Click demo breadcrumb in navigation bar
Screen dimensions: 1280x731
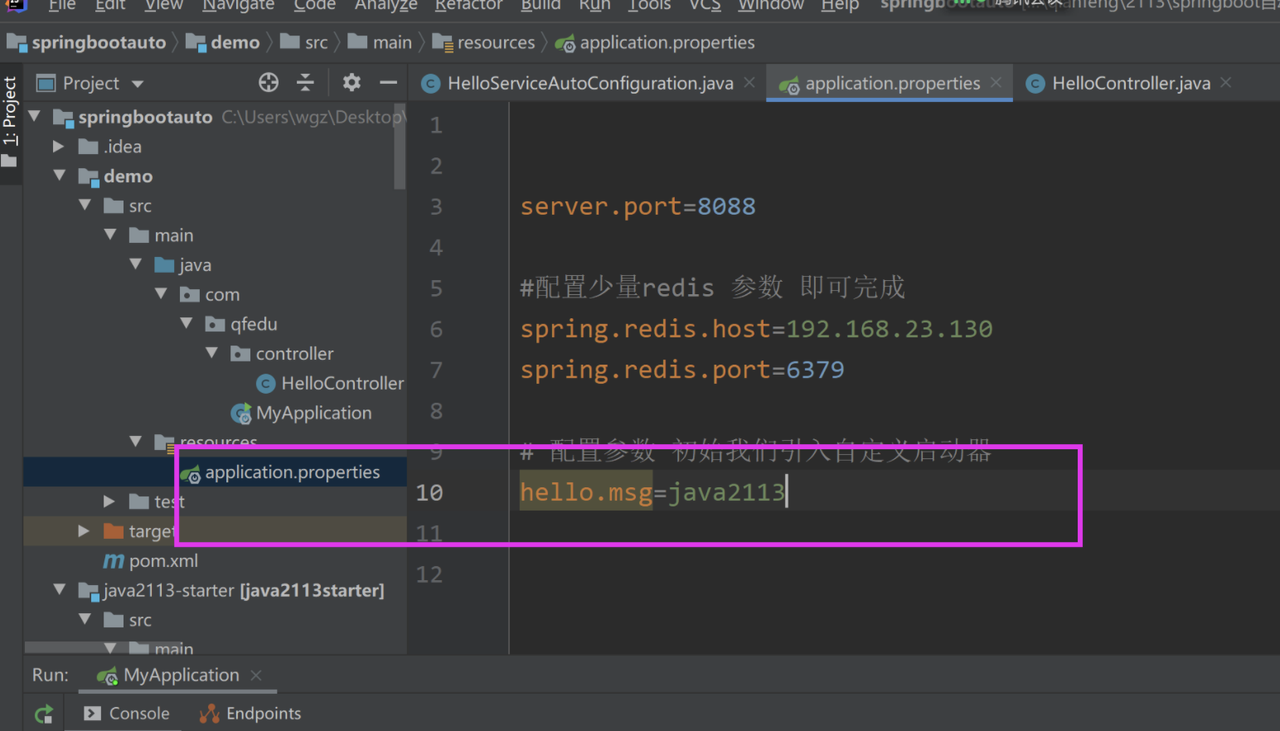click(x=222, y=43)
